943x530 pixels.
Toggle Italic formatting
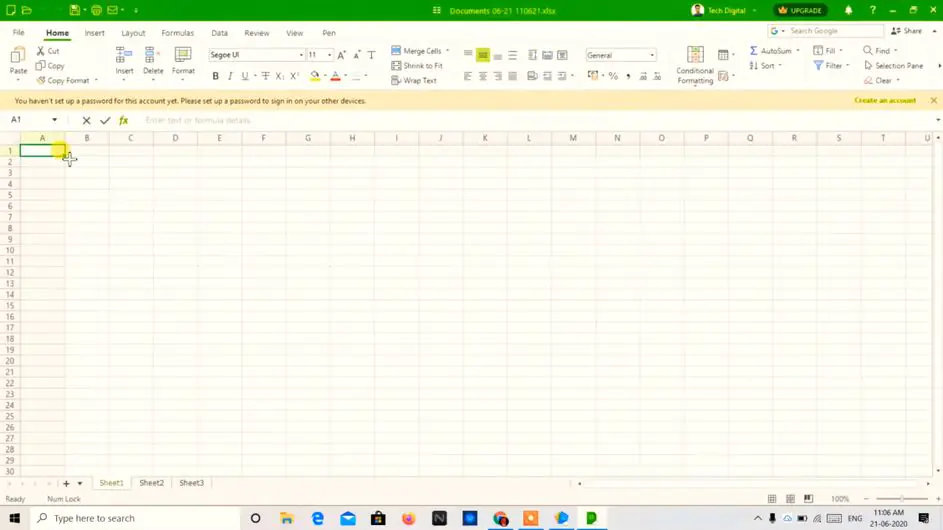(x=230, y=76)
